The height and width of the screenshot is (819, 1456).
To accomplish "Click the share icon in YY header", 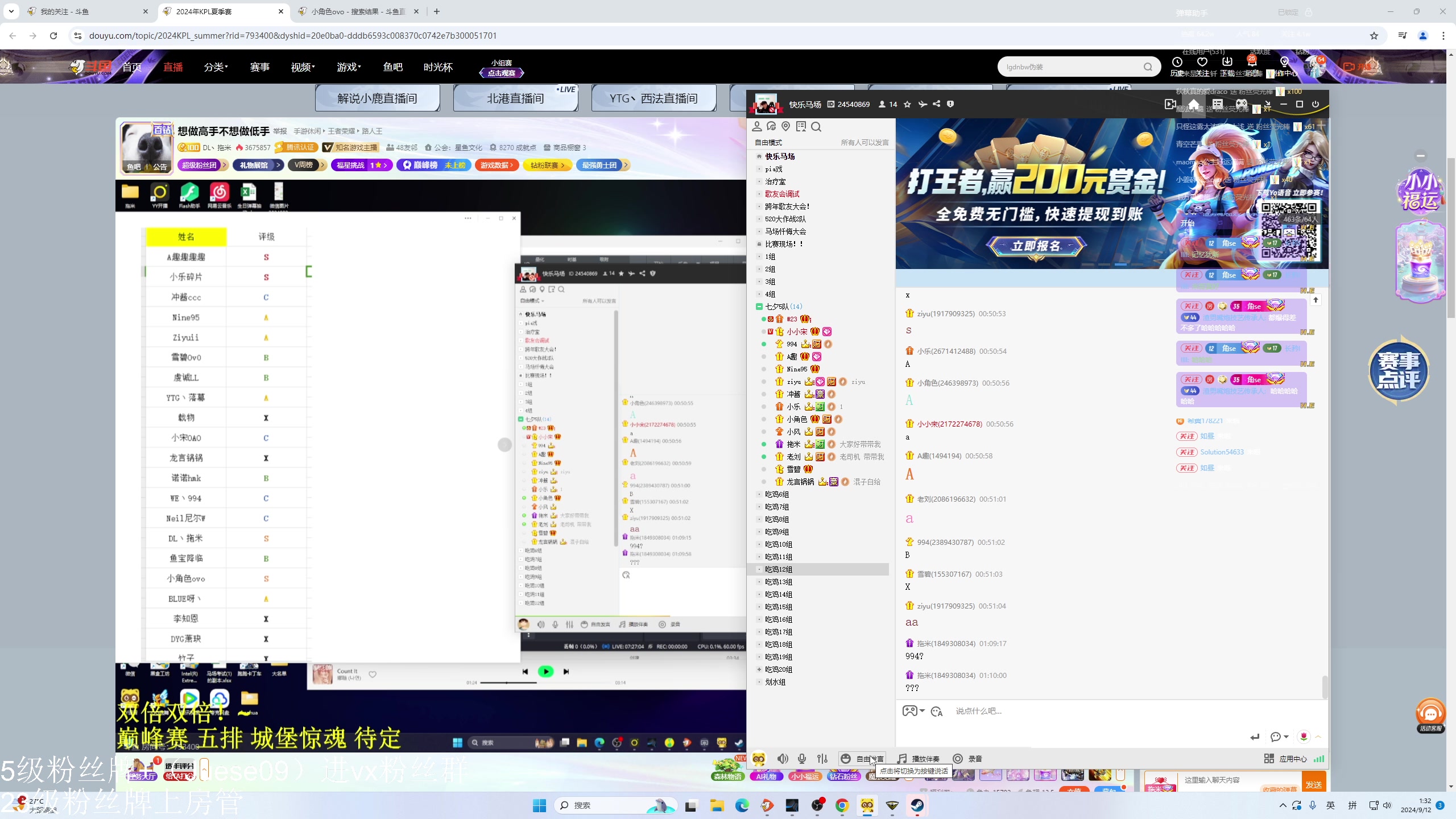I will click(937, 104).
